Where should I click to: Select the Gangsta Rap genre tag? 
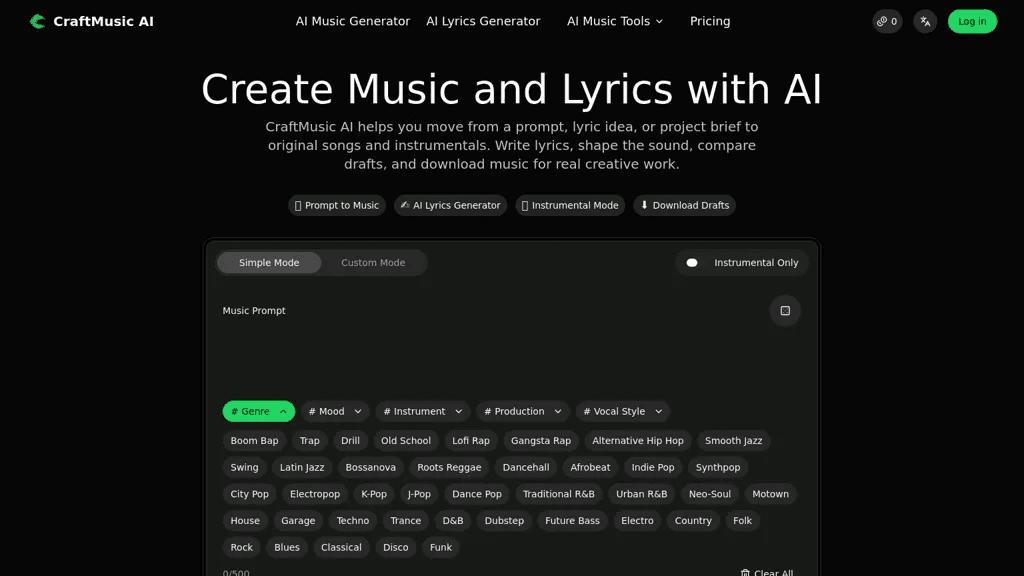click(x=541, y=441)
